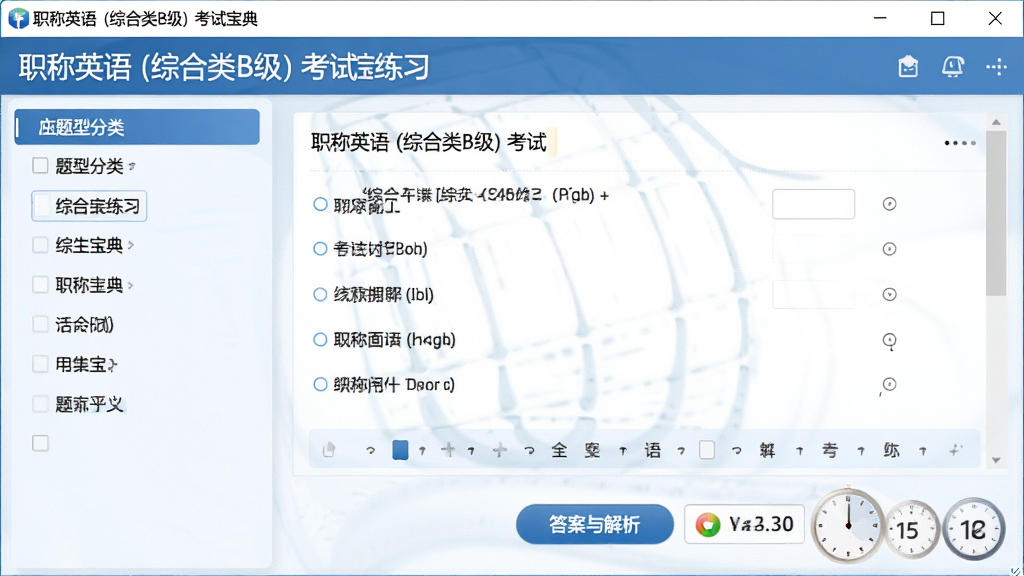The image size is (1024, 576).
Task: Click the clock icon beside 职称面语 row
Action: pyautogui.click(x=889, y=340)
